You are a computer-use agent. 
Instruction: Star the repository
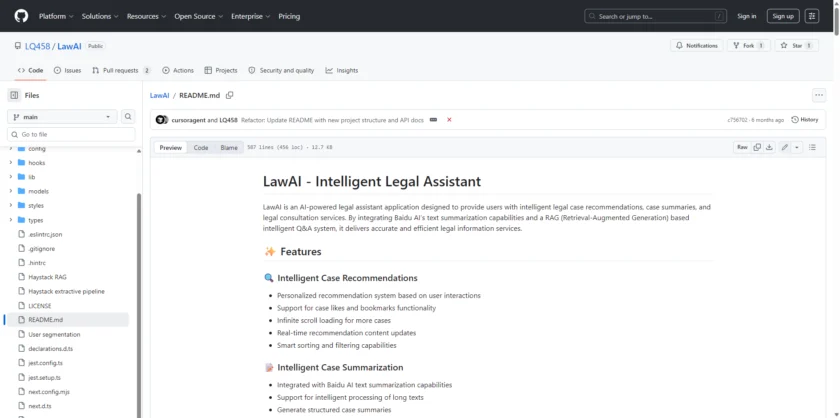[x=797, y=46]
